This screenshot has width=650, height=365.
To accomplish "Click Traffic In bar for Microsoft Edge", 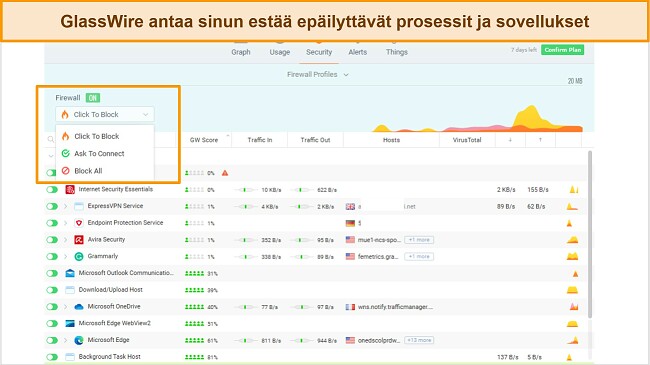I will point(245,341).
